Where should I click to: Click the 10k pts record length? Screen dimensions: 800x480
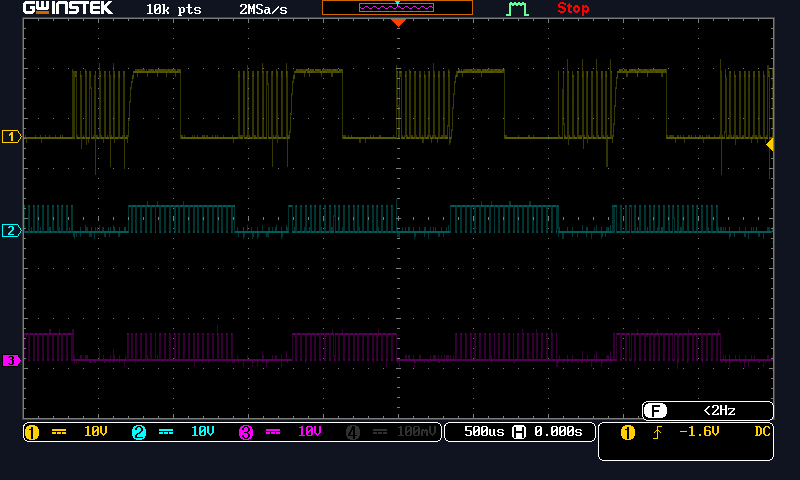coord(173,9)
